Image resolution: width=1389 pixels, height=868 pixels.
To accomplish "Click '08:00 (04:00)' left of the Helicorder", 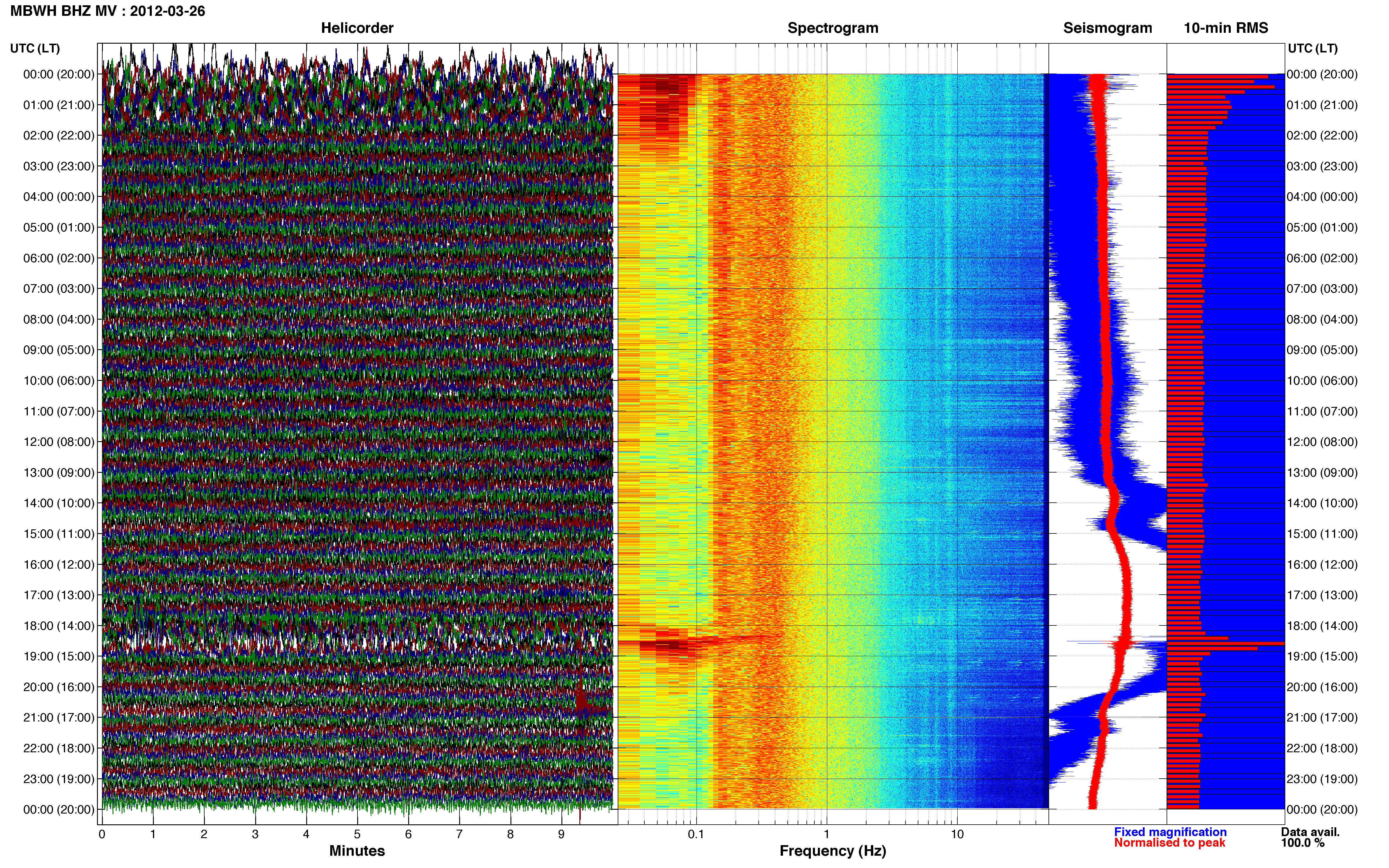I will 59,319.
